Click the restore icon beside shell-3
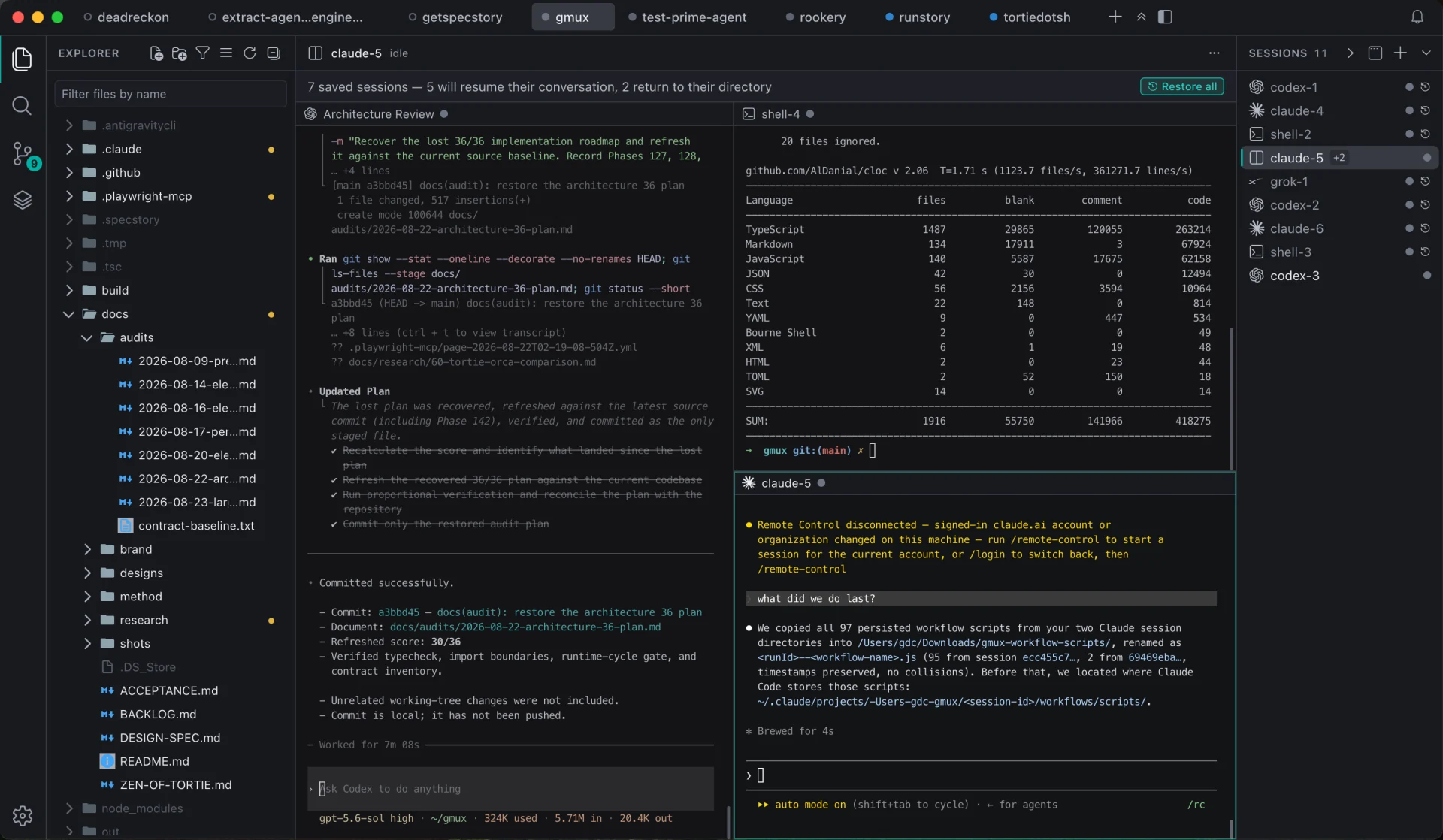 (x=1425, y=252)
